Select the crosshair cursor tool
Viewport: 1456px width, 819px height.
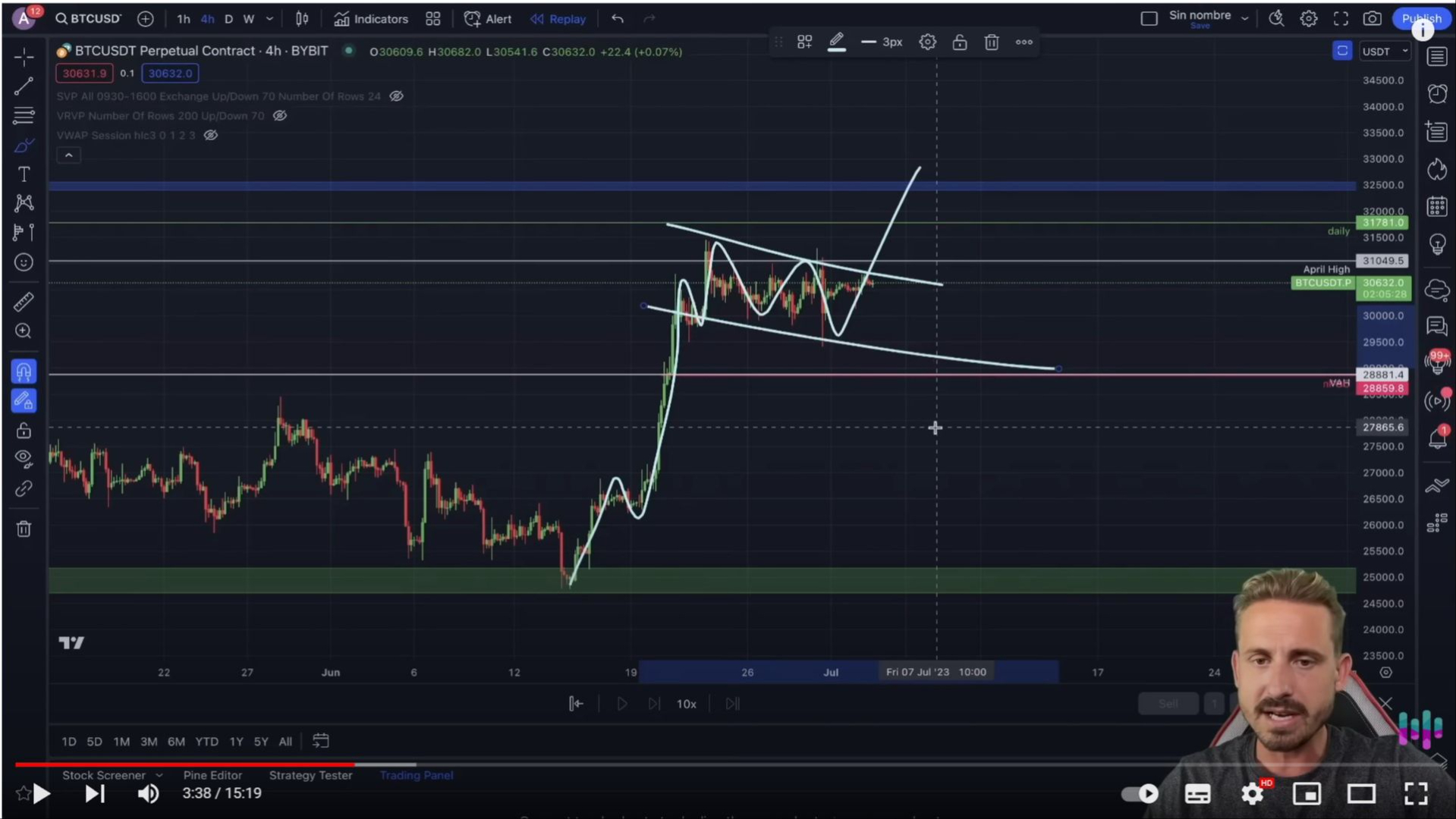(x=24, y=57)
